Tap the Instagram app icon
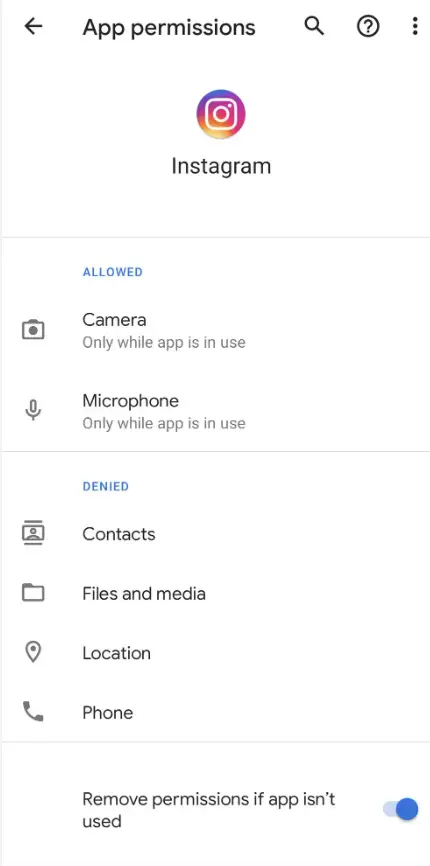 tap(221, 114)
